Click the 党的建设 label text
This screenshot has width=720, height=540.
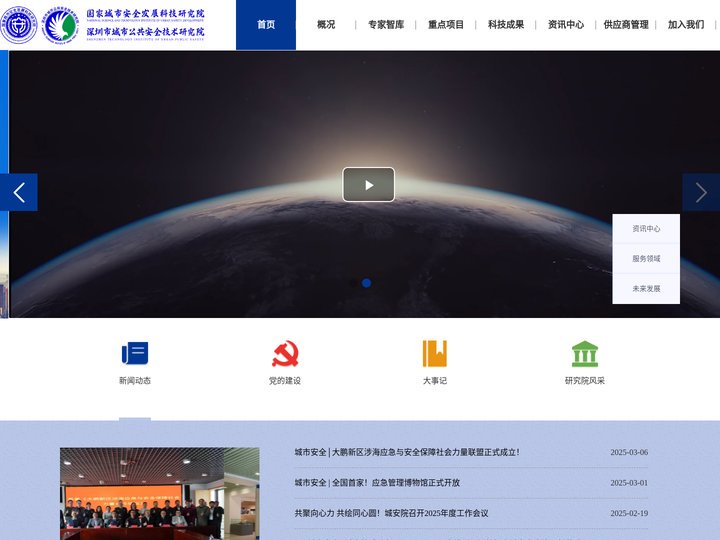(x=285, y=381)
